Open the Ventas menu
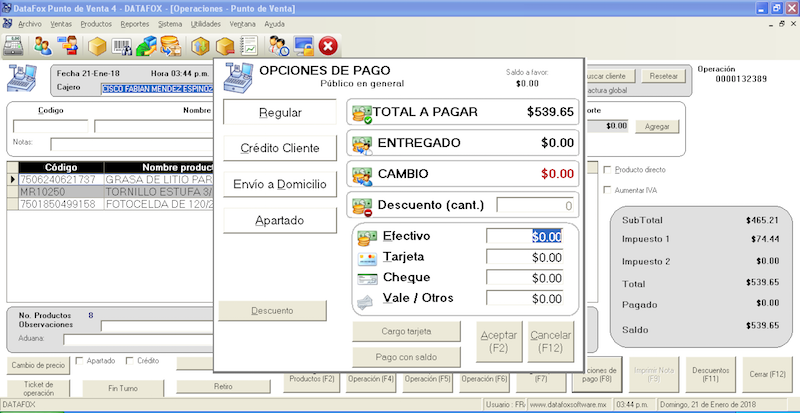 coord(62,22)
